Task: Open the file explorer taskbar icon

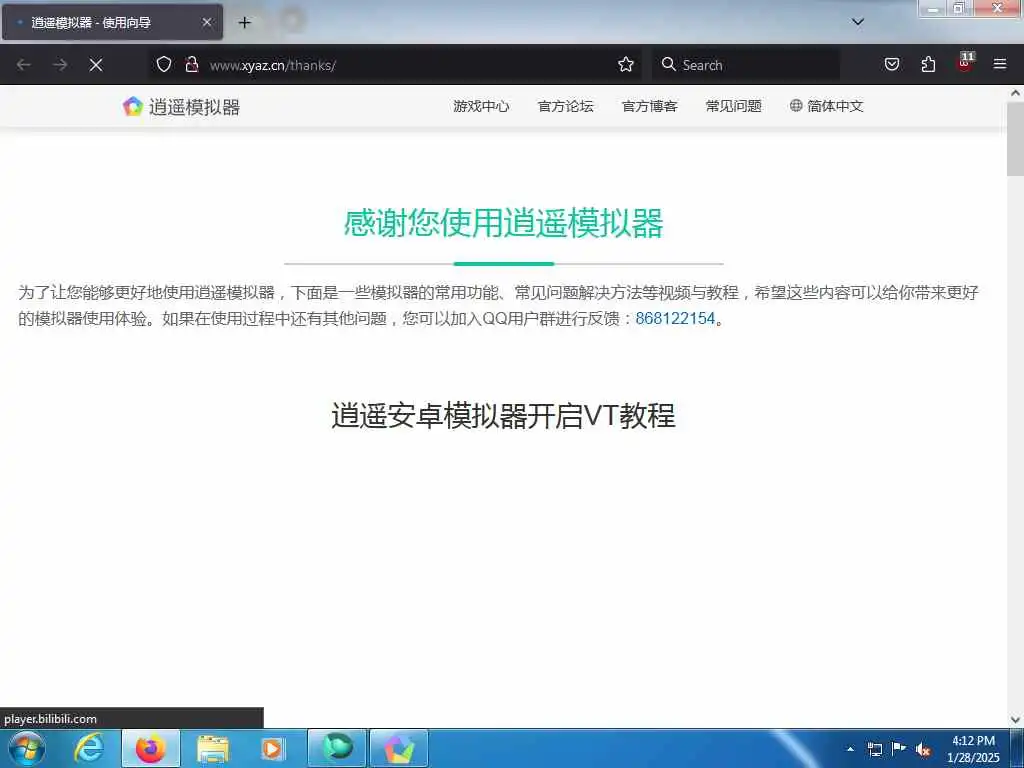Action: point(213,748)
